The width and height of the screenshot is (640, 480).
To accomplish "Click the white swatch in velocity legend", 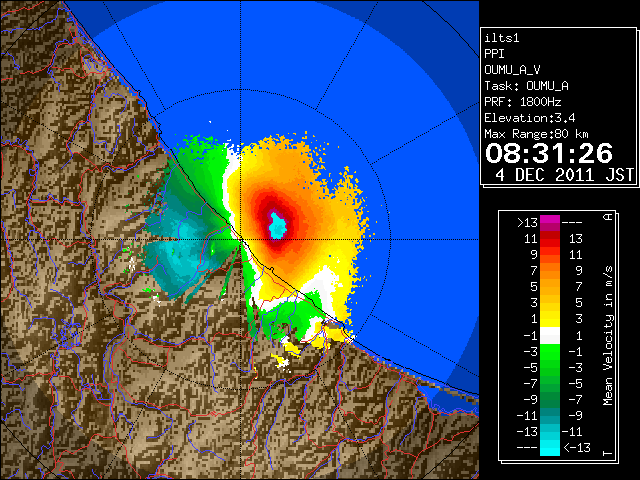I will [550, 336].
